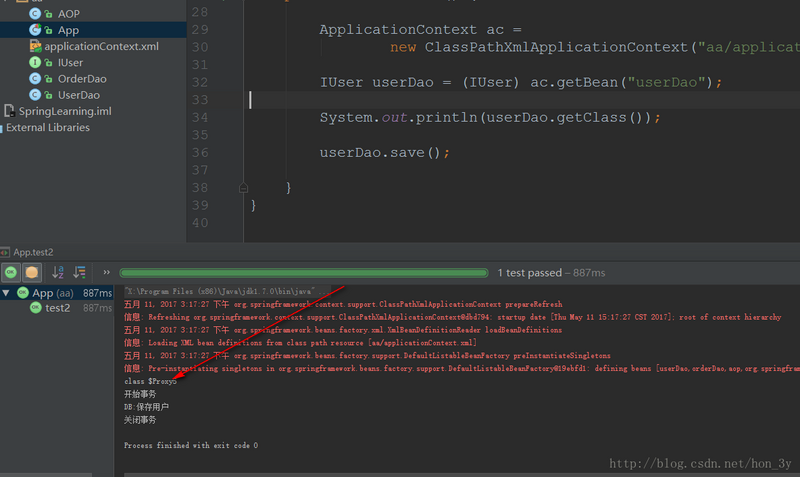Click the lock badge beside UserDao
Image resolution: width=800 pixels, height=477 pixels.
tap(48, 95)
